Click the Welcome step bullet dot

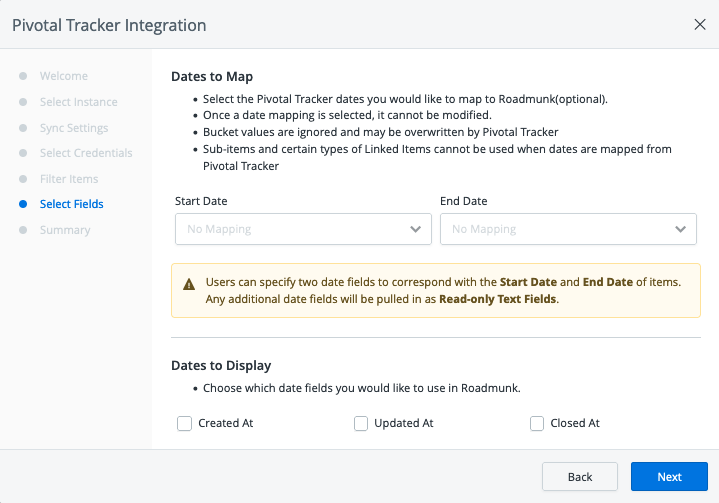point(23,76)
